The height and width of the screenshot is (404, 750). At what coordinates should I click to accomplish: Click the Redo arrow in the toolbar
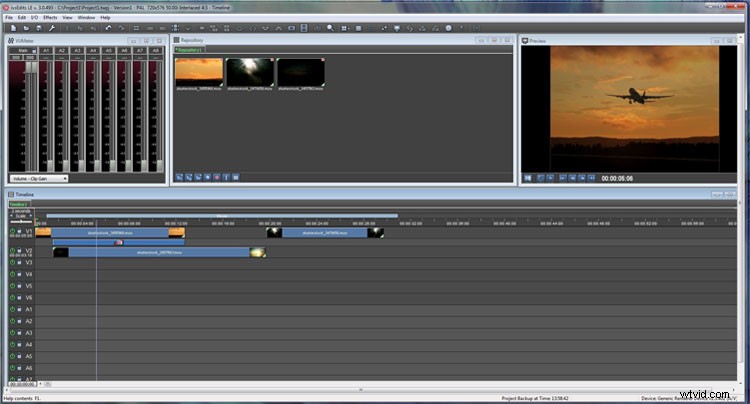point(121,28)
